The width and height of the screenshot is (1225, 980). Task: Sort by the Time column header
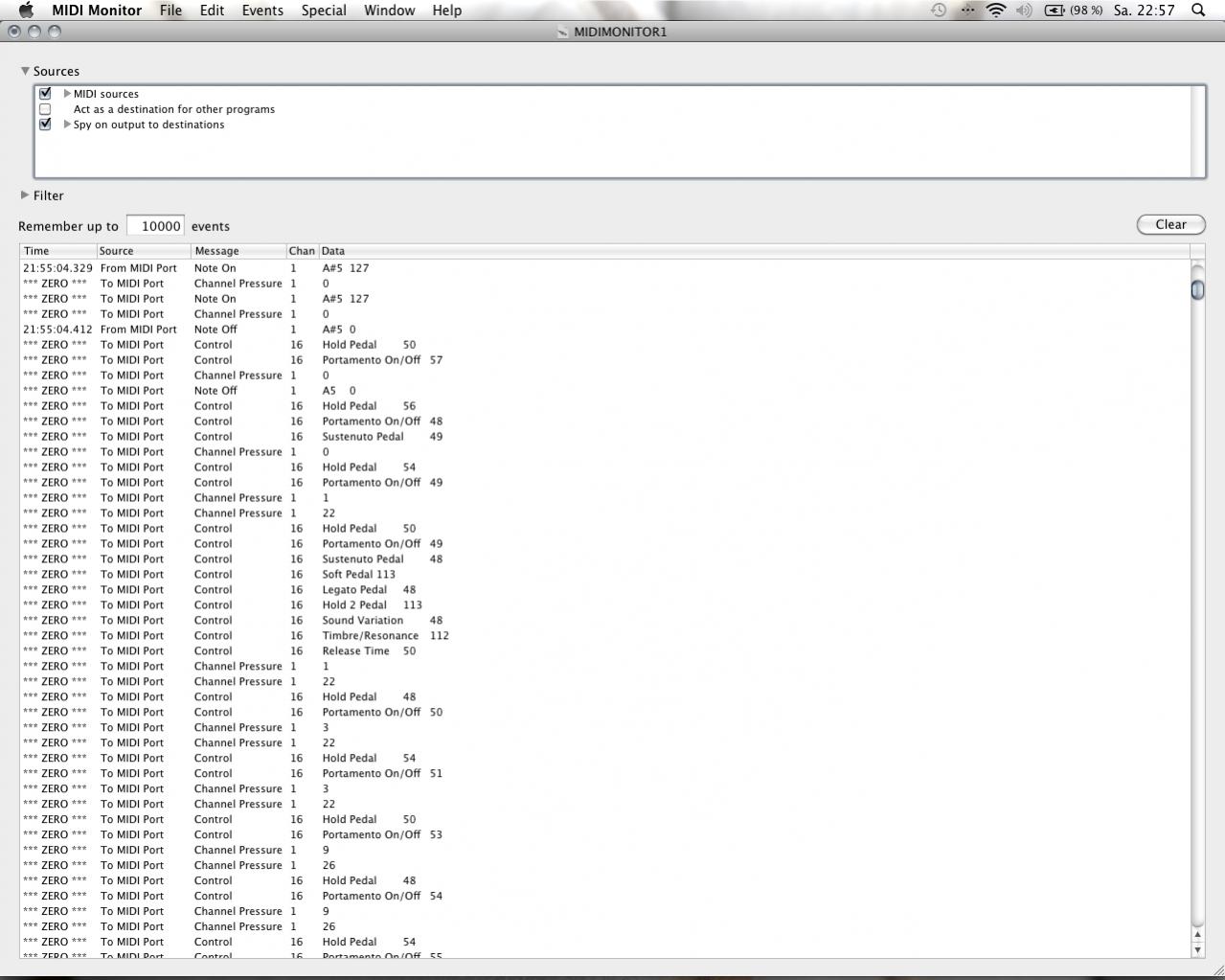(x=57, y=251)
